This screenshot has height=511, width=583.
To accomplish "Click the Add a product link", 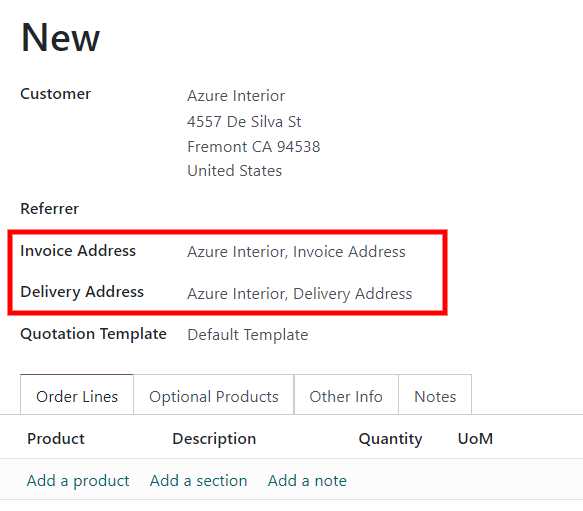I will point(78,481).
